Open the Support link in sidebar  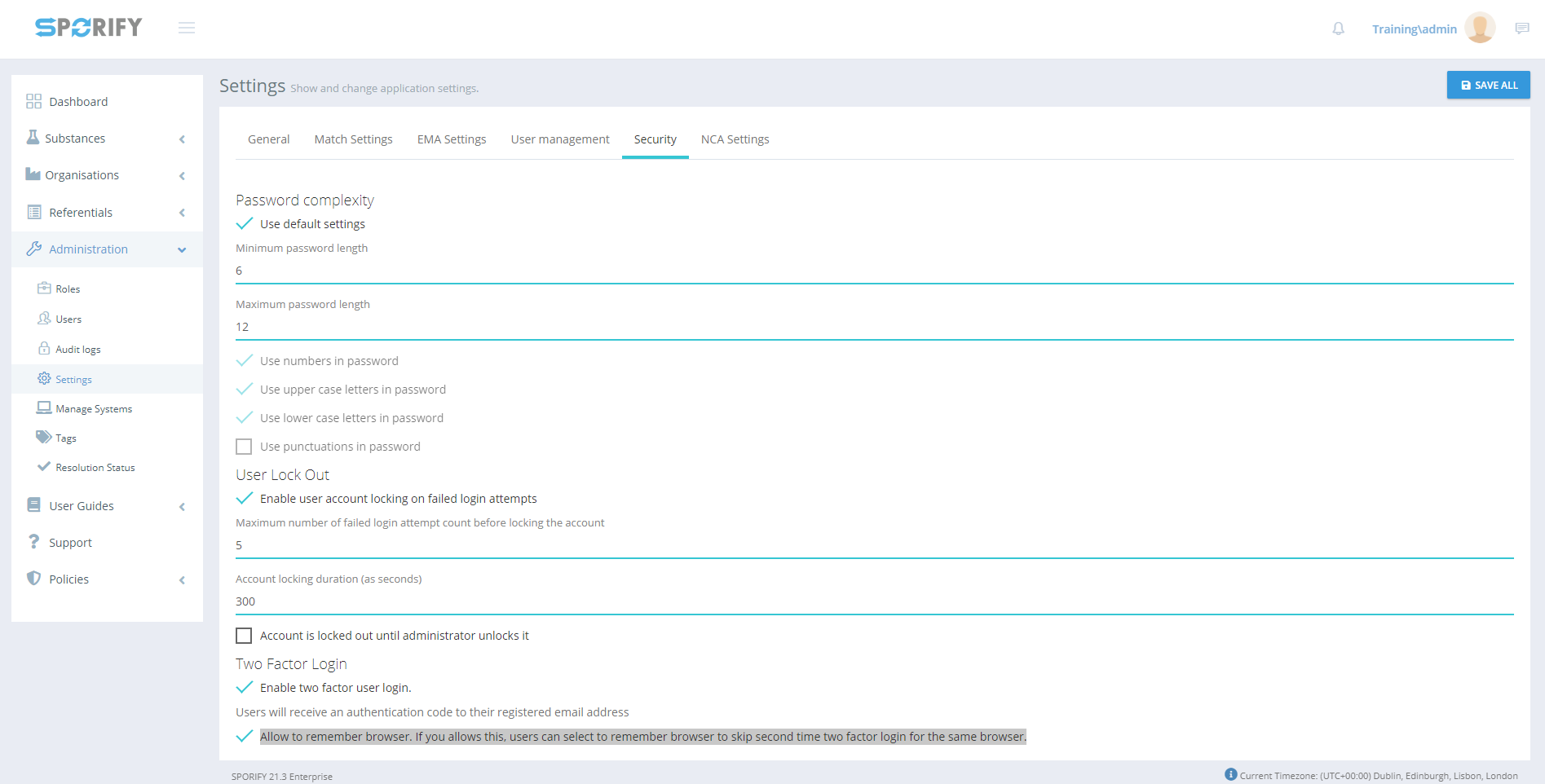70,543
